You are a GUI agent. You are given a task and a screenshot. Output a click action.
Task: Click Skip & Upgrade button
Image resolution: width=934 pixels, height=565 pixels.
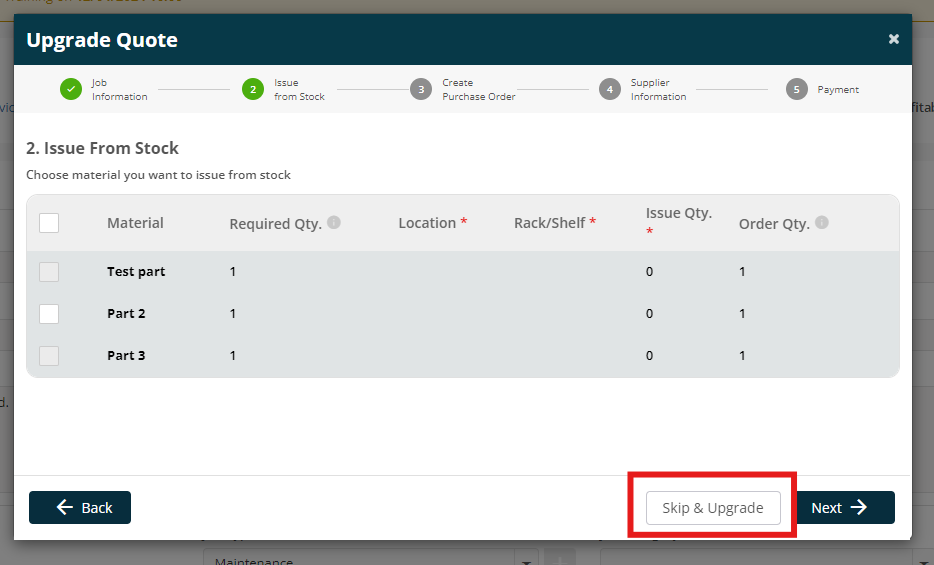[x=713, y=508]
